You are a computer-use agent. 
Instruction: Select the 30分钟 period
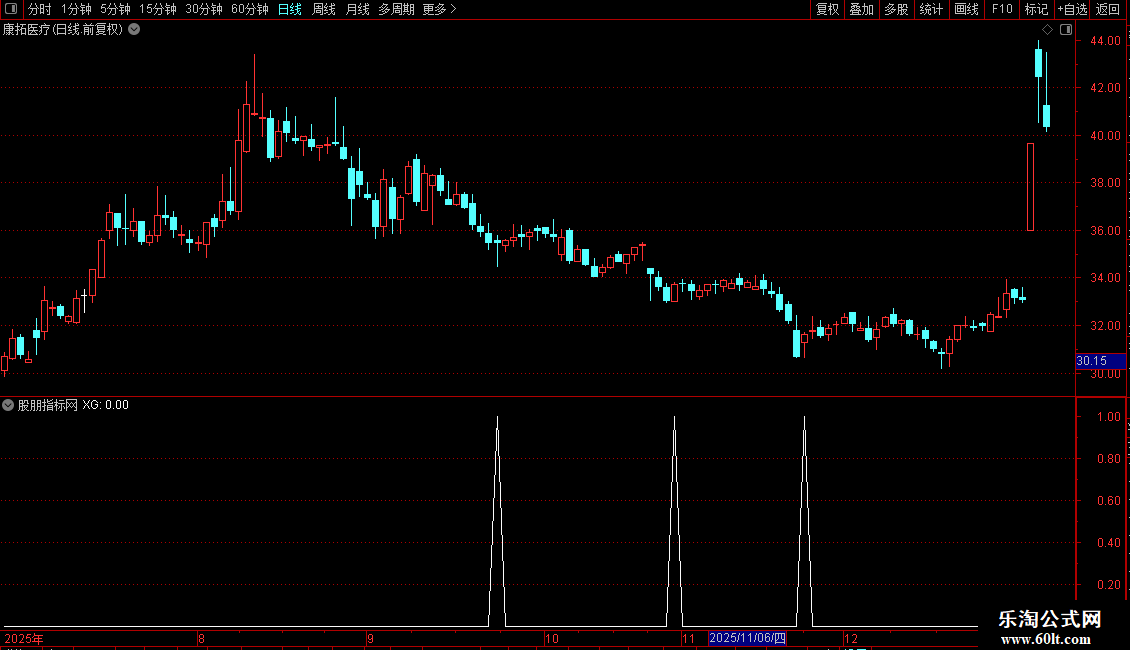[x=204, y=9]
